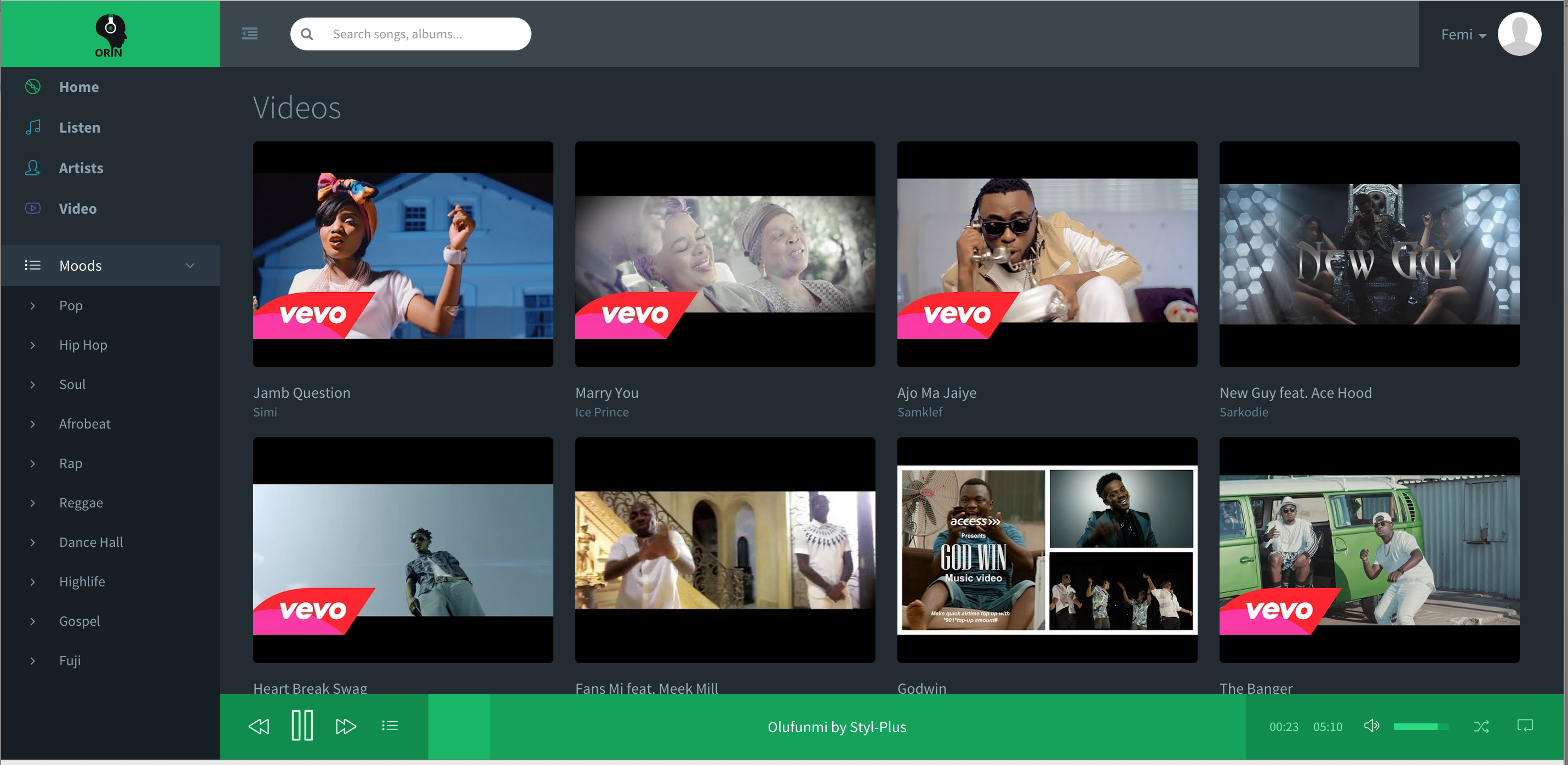Expand the Fuji mood chevron

[33, 661]
